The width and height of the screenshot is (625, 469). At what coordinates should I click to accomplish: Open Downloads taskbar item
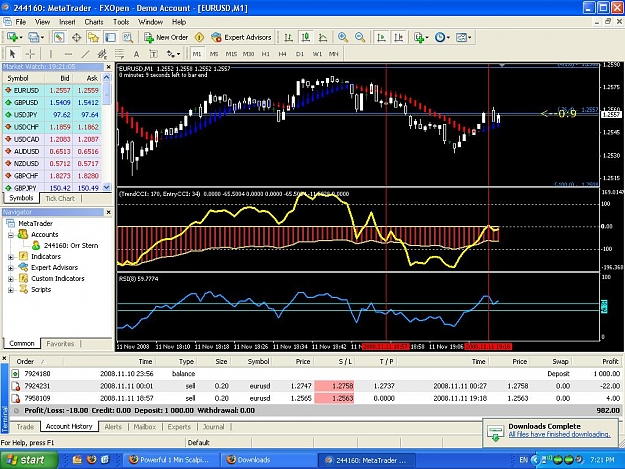268,460
